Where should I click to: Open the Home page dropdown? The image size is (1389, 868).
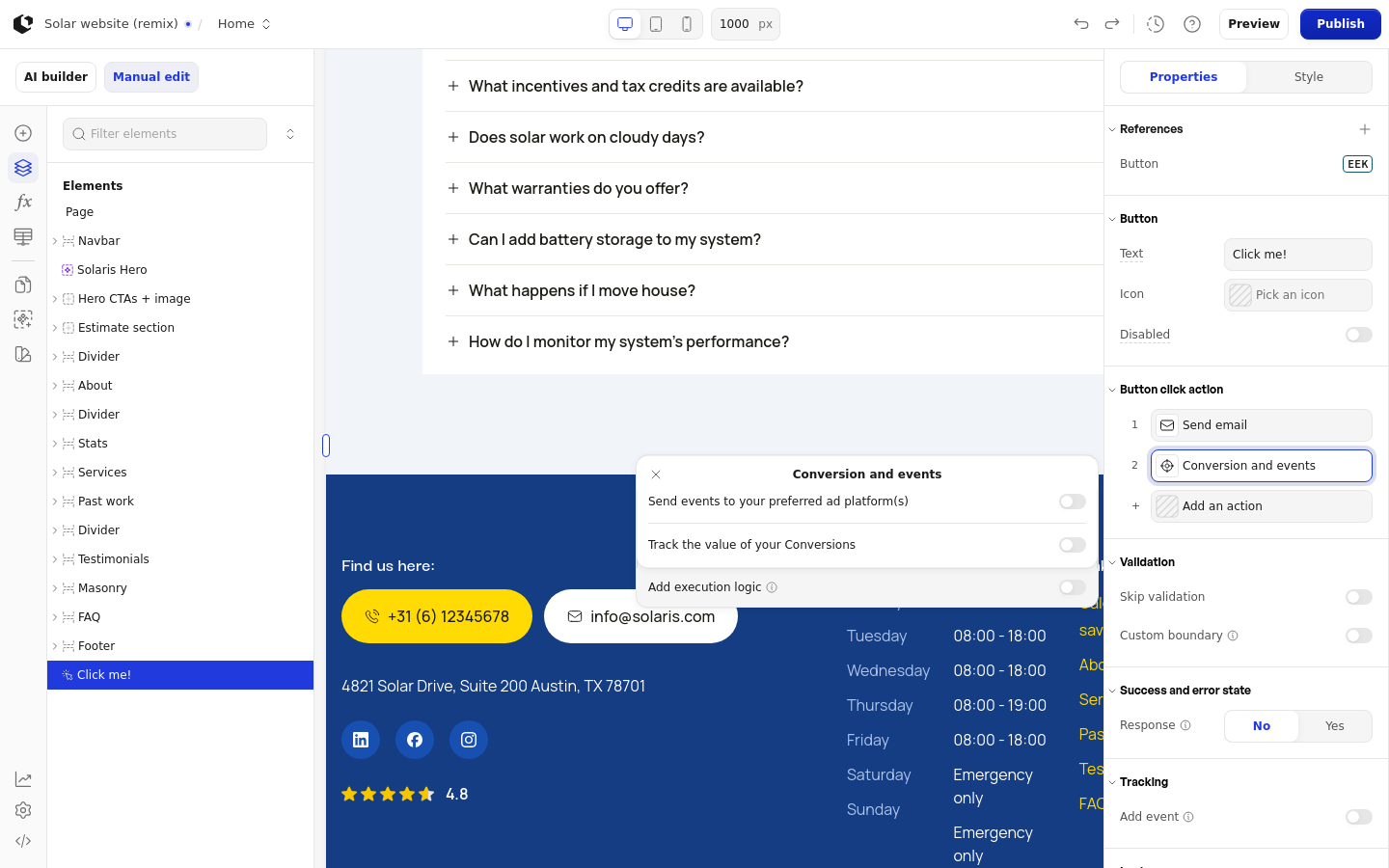point(245,24)
